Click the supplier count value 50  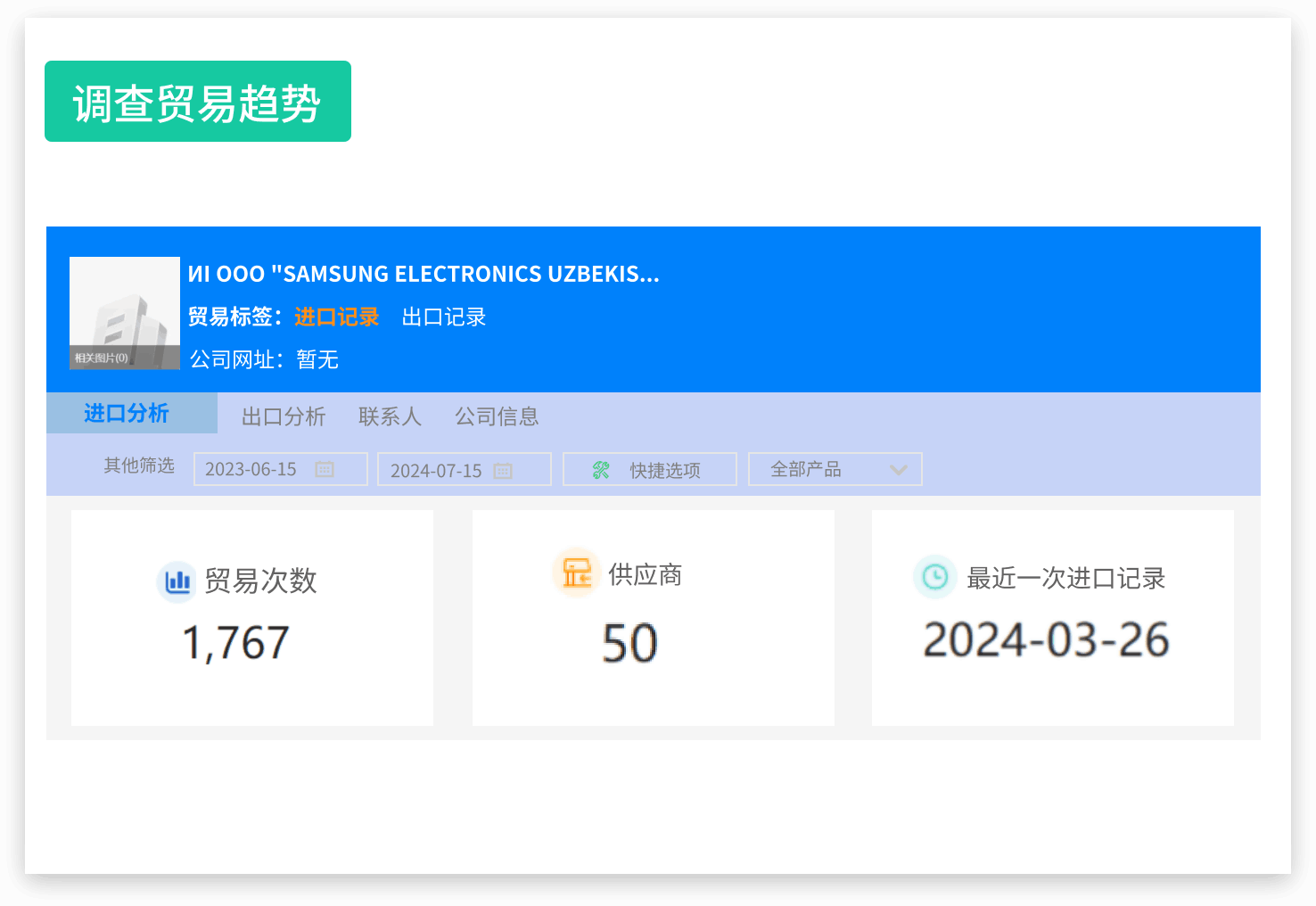630,643
